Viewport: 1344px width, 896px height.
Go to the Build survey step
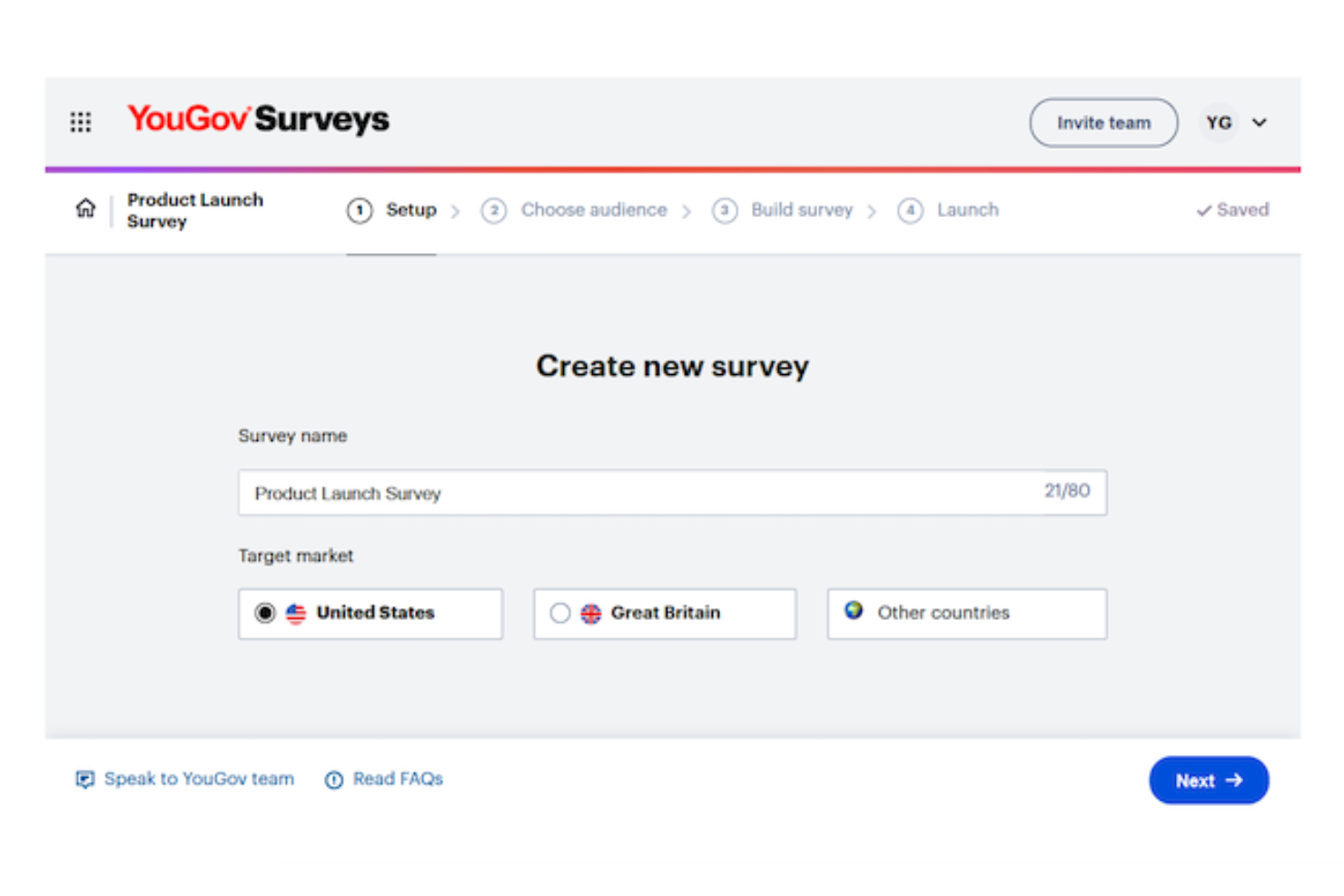tap(783, 211)
